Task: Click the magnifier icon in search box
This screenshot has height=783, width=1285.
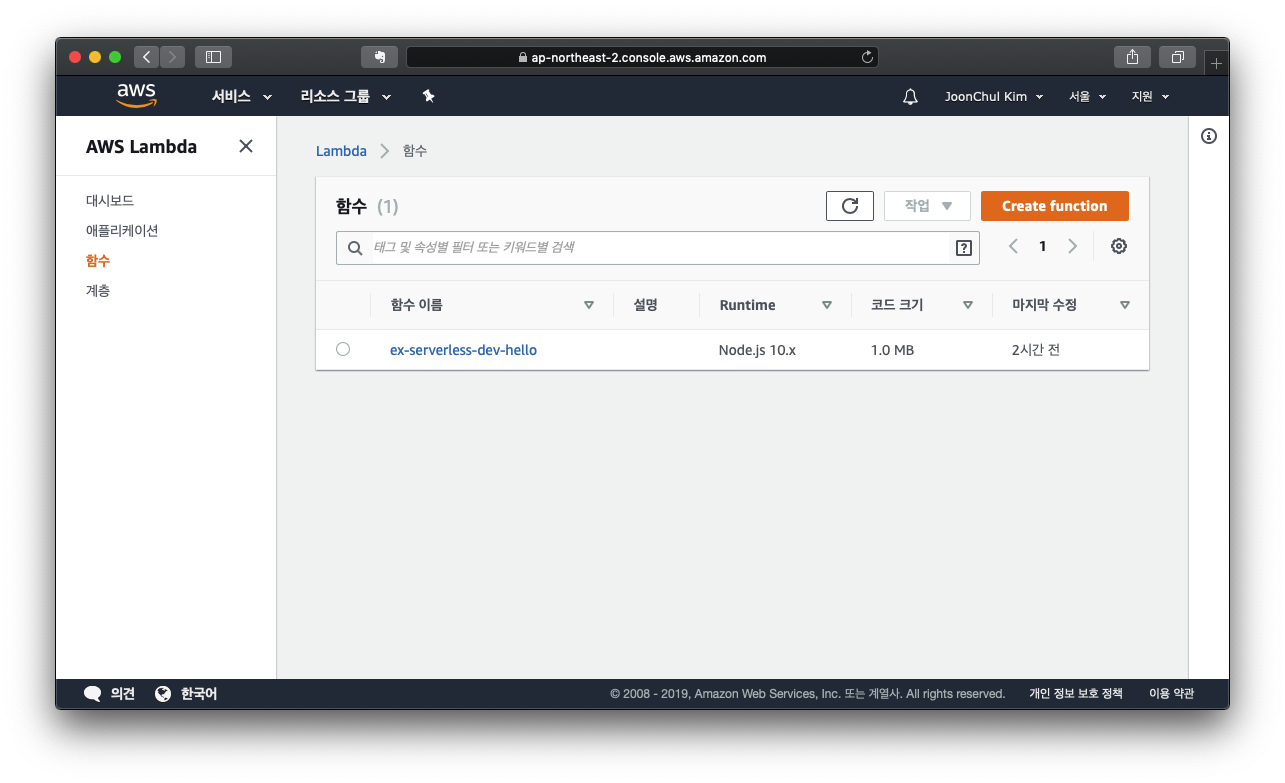Action: [x=355, y=248]
